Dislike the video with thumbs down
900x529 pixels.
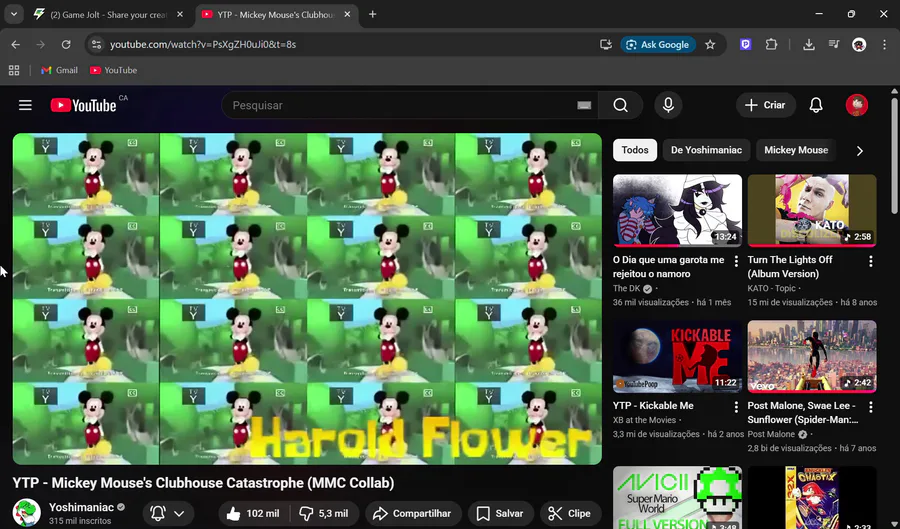tap(324, 514)
